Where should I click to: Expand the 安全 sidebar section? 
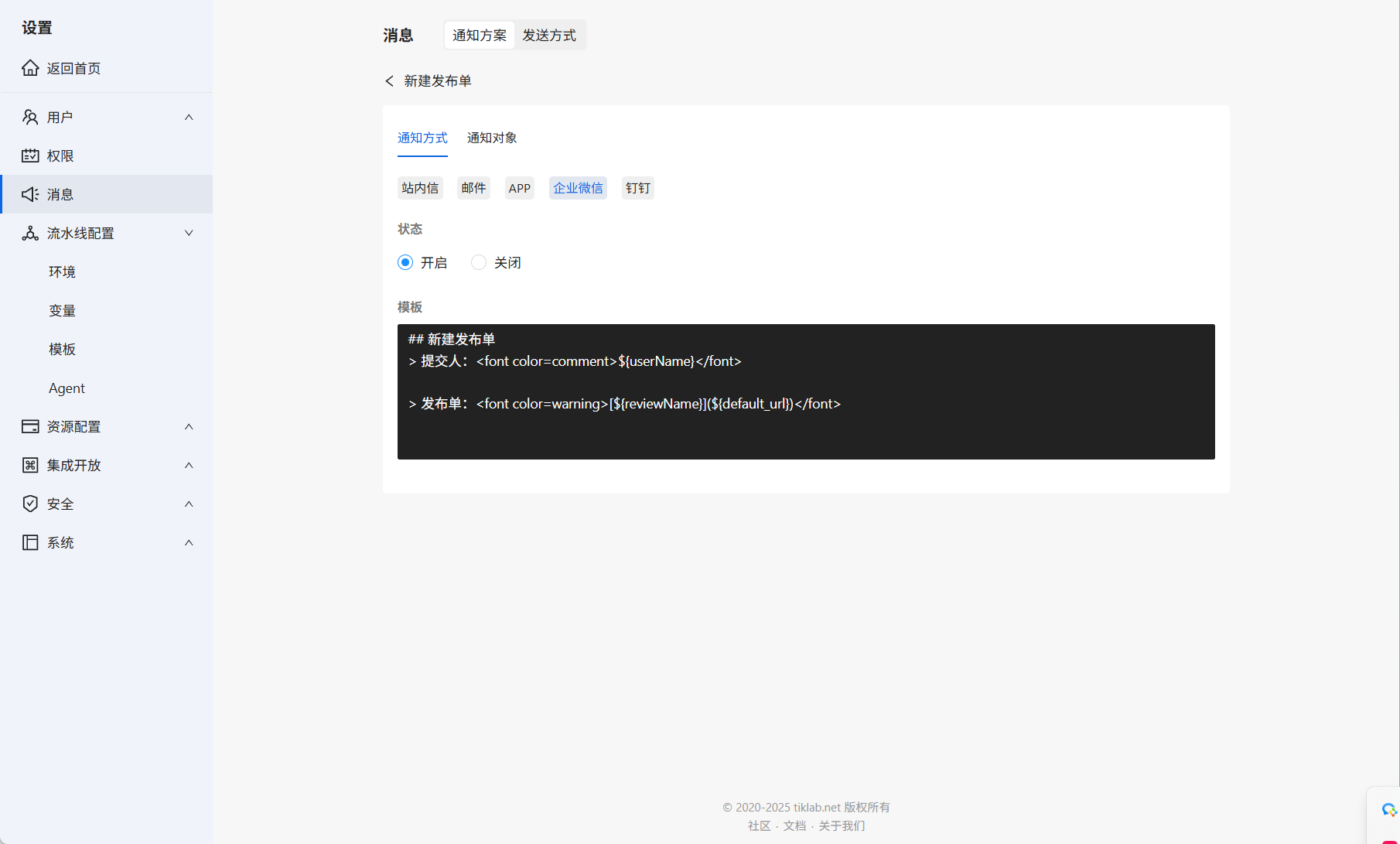pyautogui.click(x=189, y=504)
